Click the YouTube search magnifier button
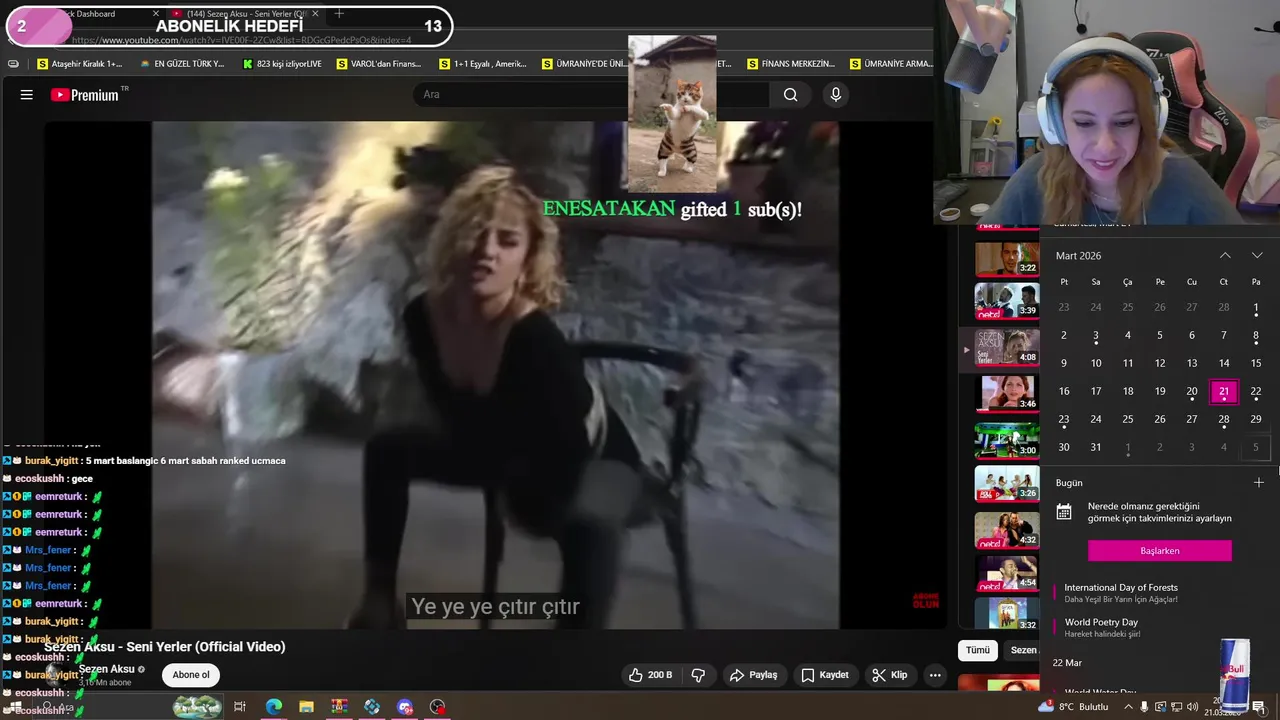This screenshot has height=720, width=1280. click(790, 95)
